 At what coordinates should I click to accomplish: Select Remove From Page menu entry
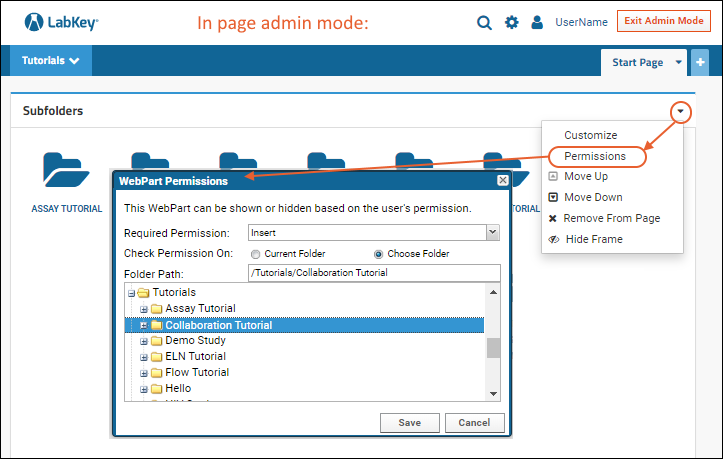point(611,218)
